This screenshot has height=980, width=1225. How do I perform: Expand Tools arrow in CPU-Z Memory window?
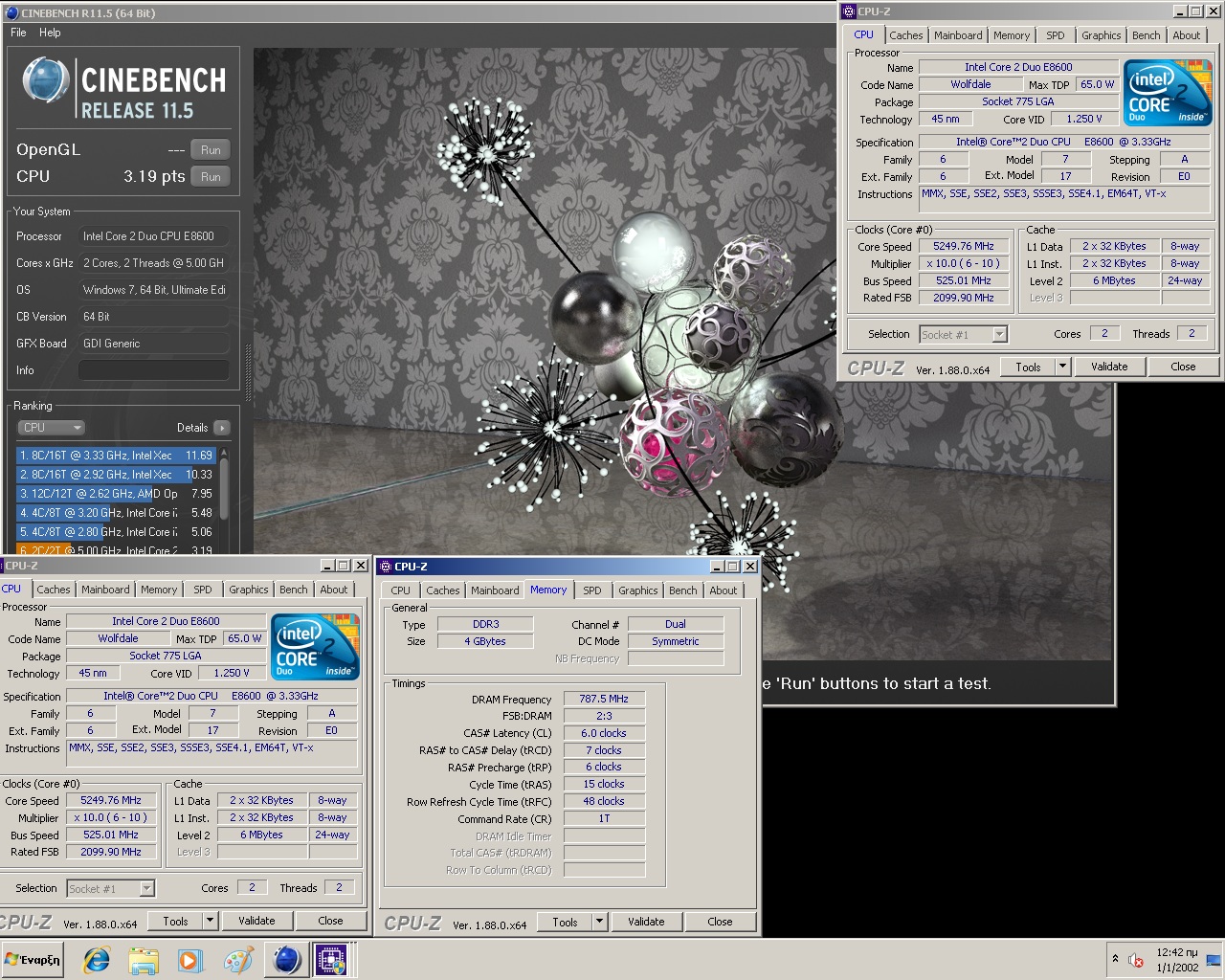point(599,922)
